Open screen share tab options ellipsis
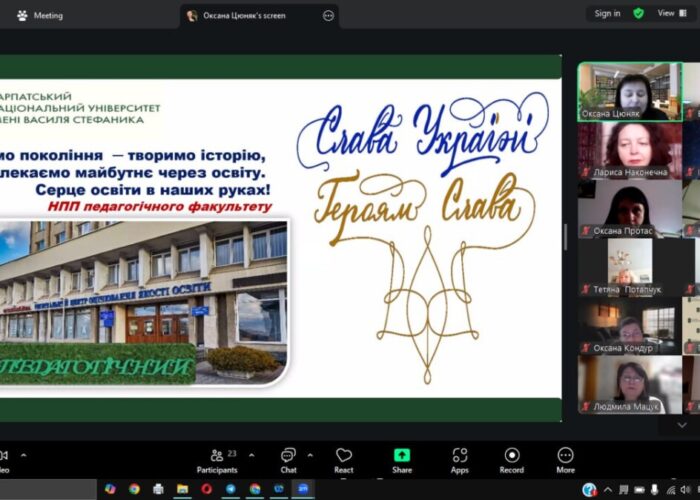The height and width of the screenshot is (500, 700). pos(328,16)
